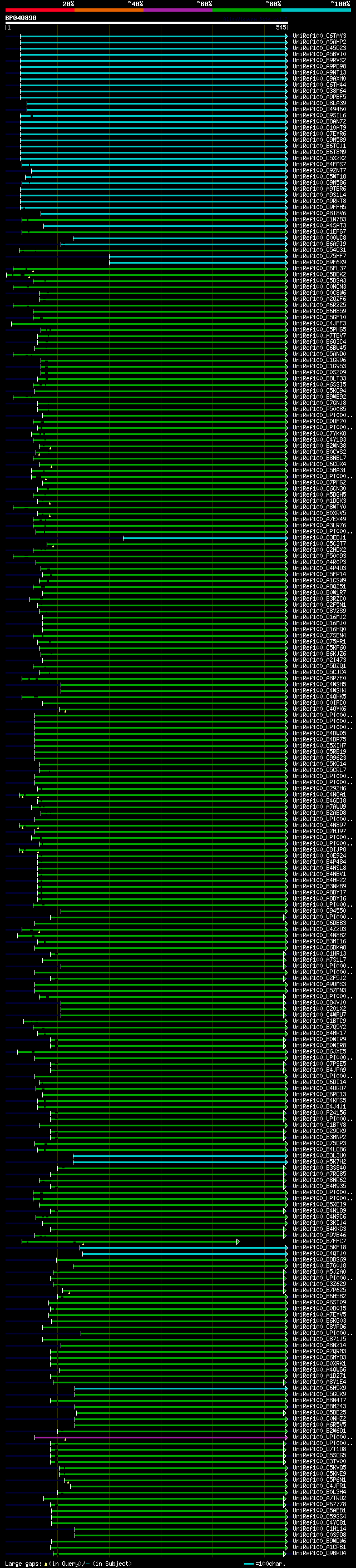
Task: Select the UniRef100_C5KFI8 label
Action: (x=319, y=1247)
